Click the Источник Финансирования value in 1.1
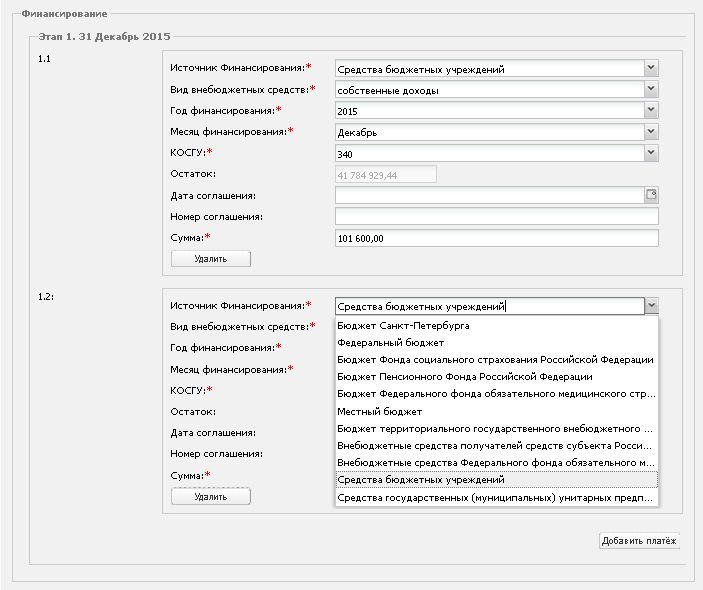 490,69
